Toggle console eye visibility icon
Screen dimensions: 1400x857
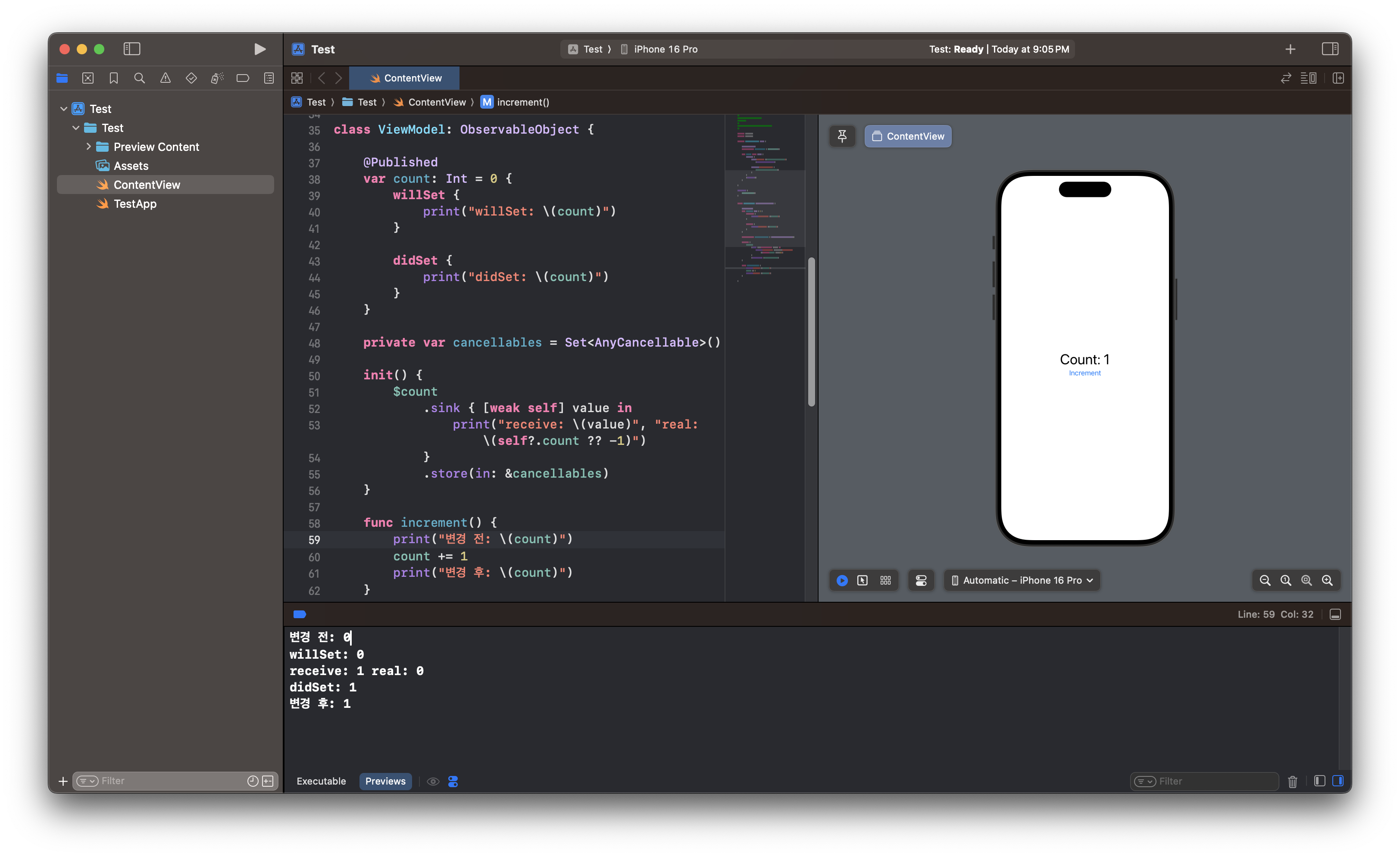(433, 782)
